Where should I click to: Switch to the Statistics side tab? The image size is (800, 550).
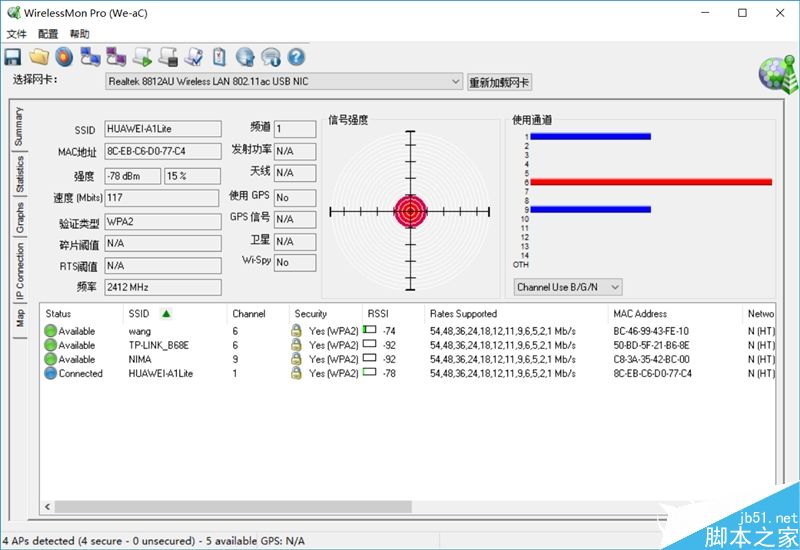point(19,174)
